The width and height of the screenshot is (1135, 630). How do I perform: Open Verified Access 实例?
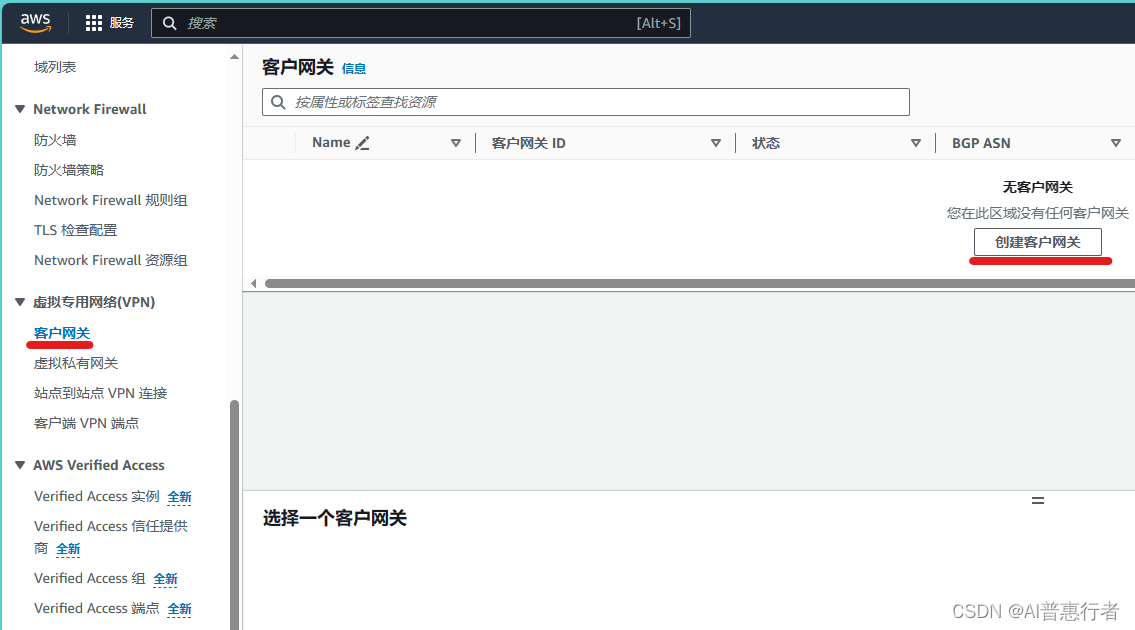point(97,496)
